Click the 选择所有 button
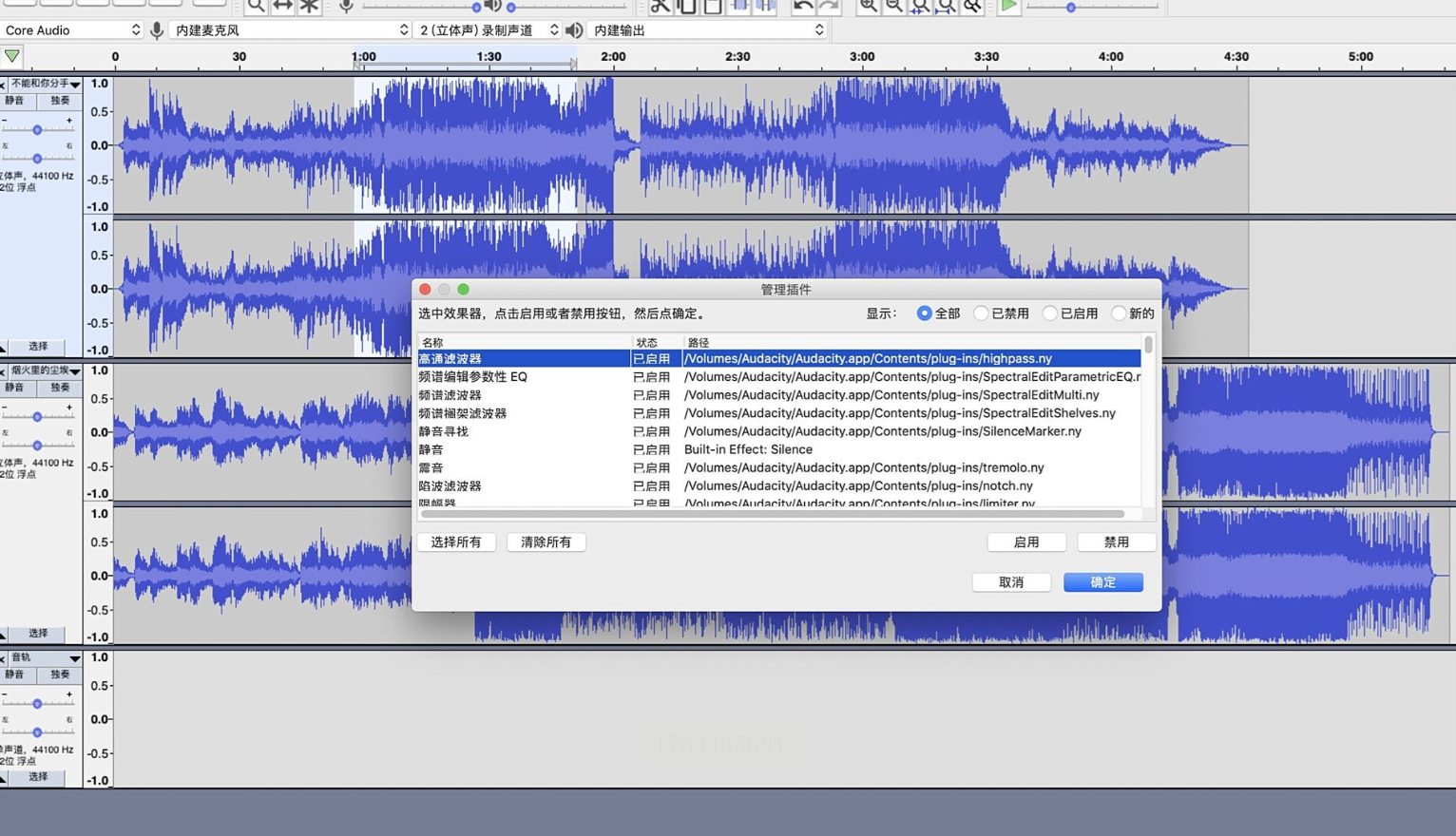This screenshot has height=836, width=1456. (456, 542)
